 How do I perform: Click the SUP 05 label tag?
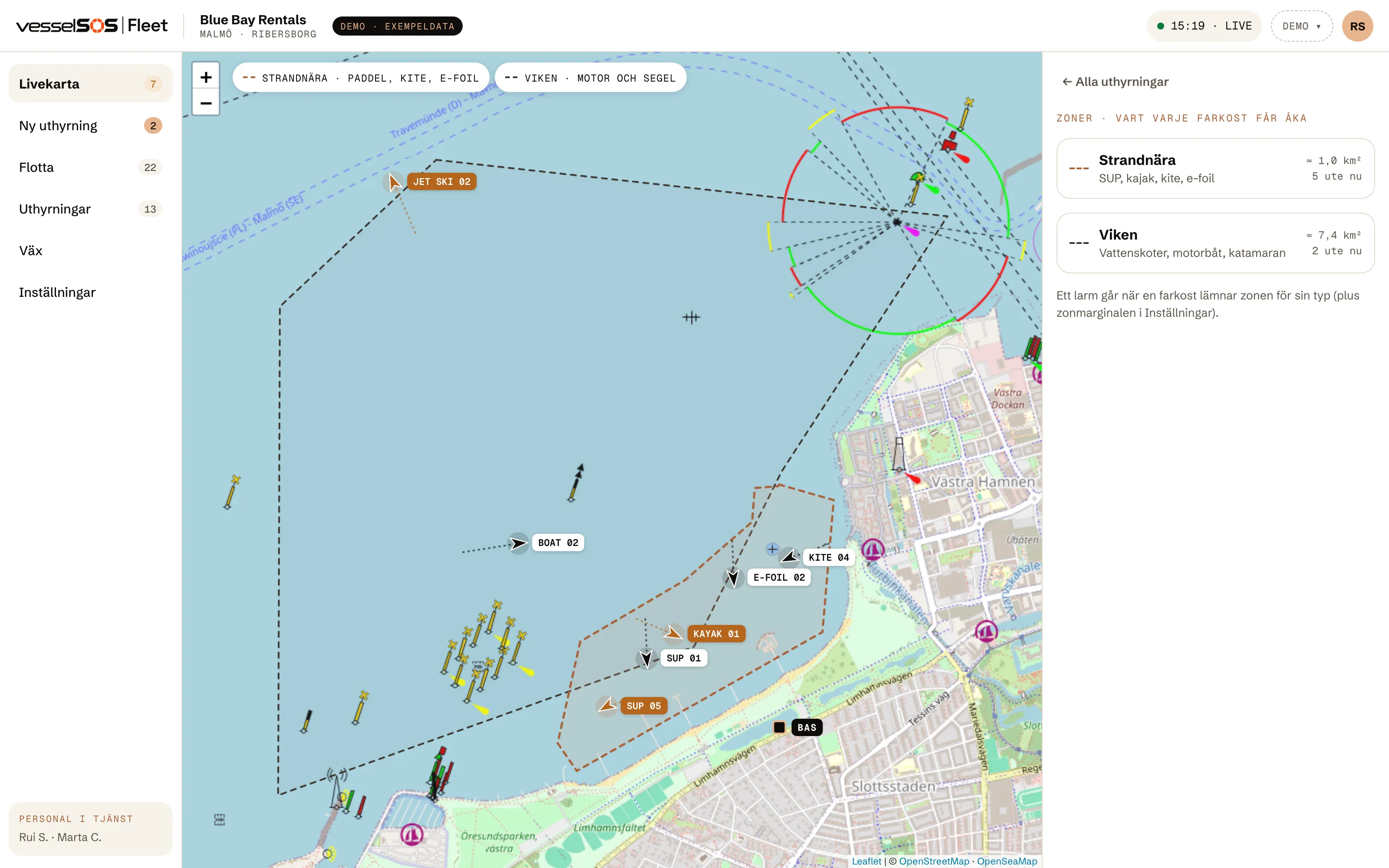click(643, 706)
